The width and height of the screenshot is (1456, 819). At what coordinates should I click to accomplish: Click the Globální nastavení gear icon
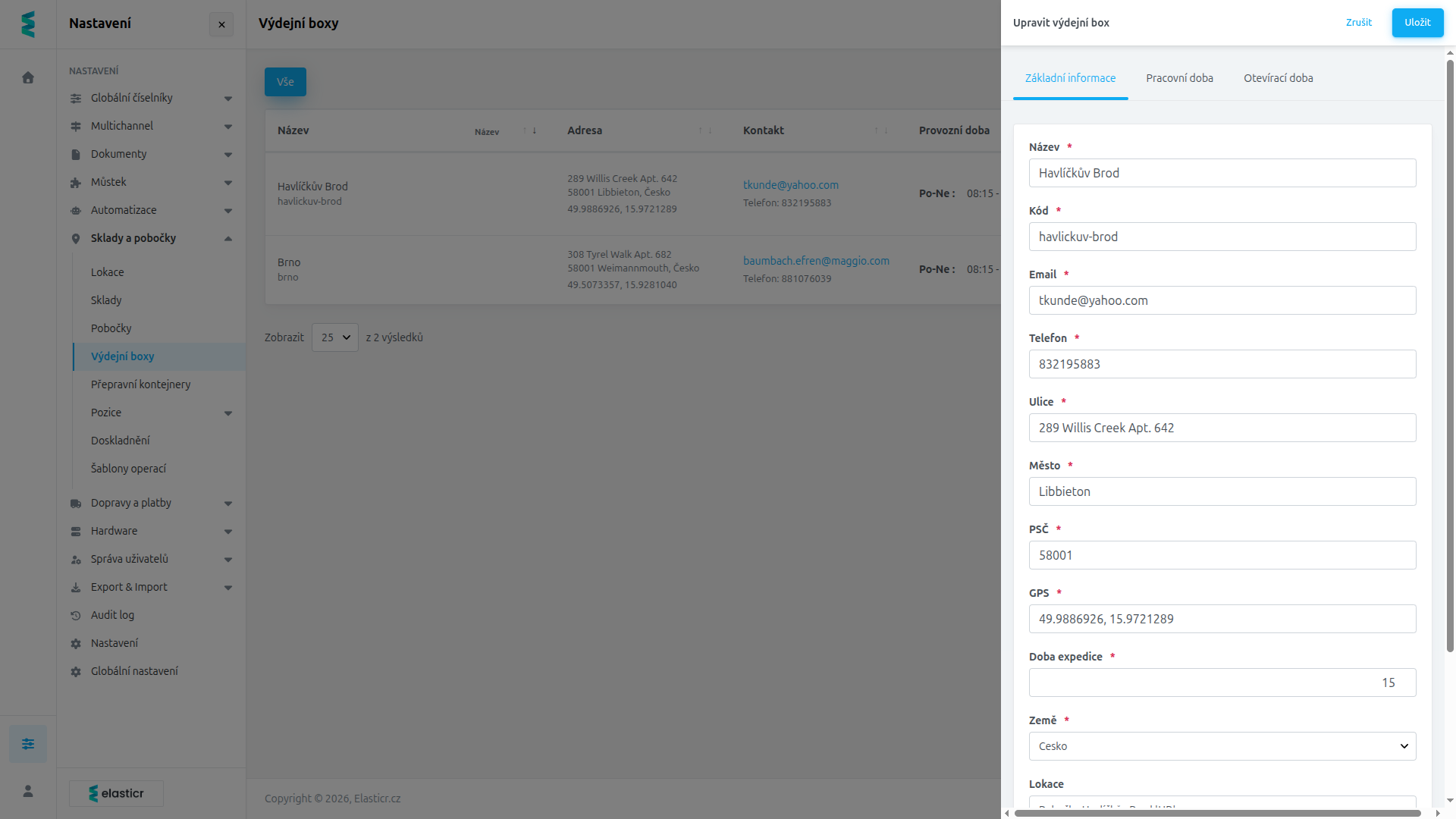[x=76, y=672]
